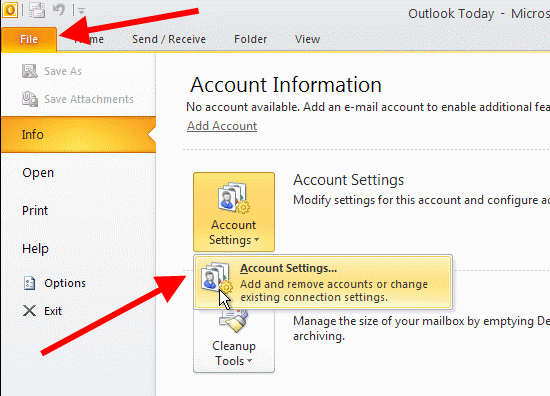Viewport: 550px width, 396px height.
Task: Switch to the Folder tab
Action: (250, 39)
